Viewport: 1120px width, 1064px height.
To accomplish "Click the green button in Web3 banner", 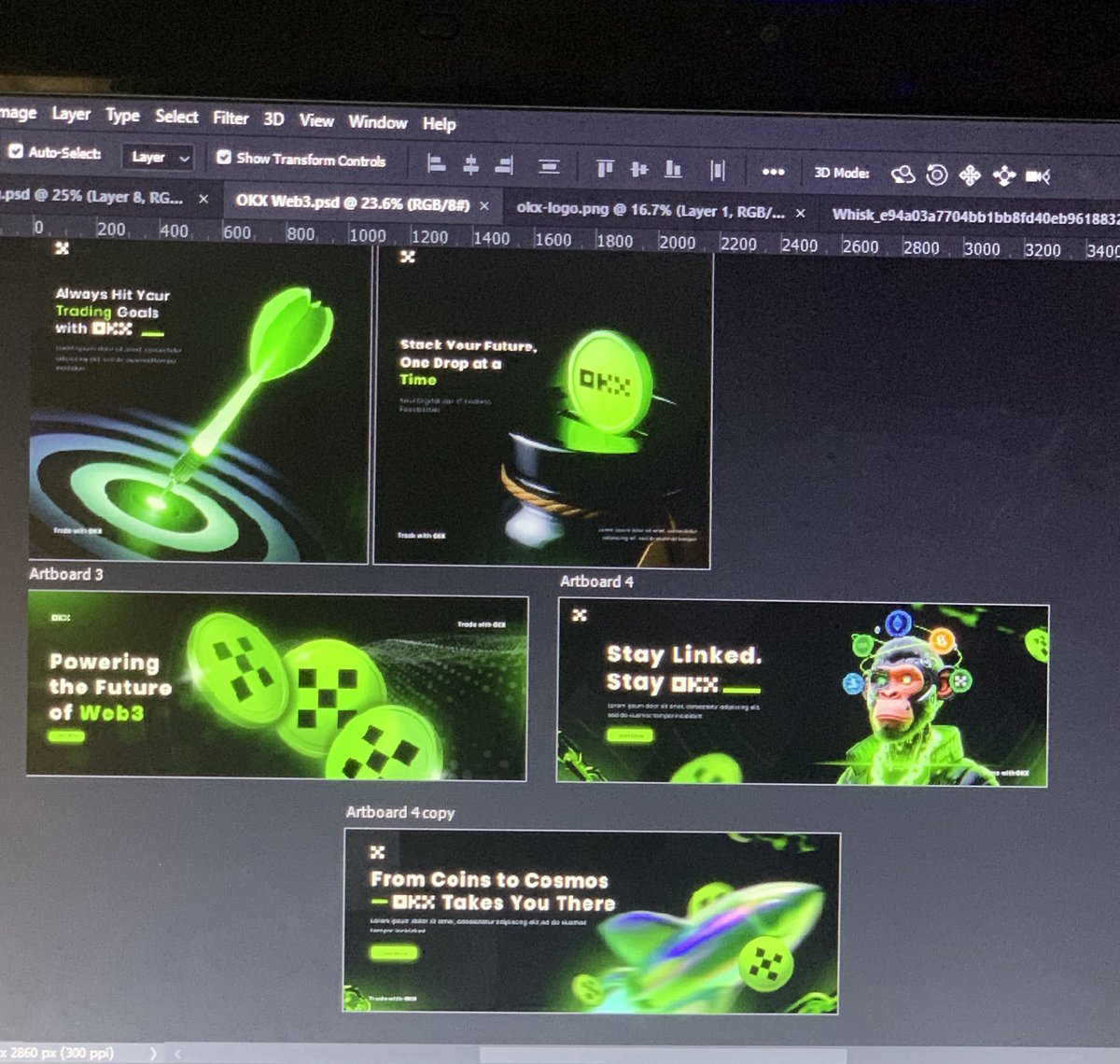I will pyautogui.click(x=66, y=736).
